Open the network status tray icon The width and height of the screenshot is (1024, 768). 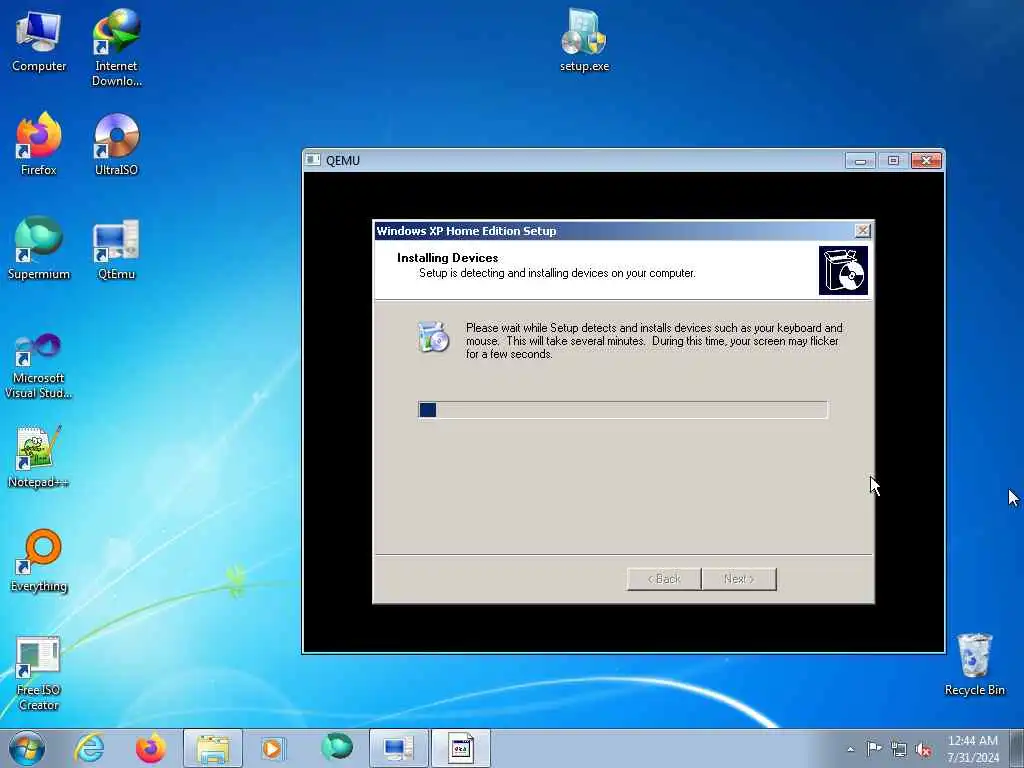click(x=899, y=750)
